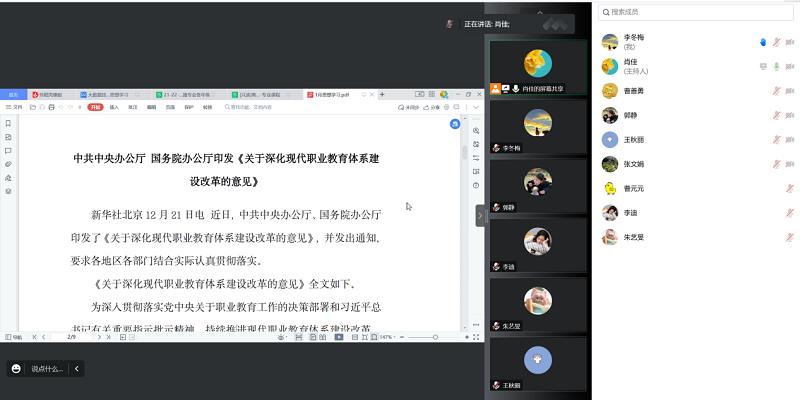Click the bookmark icon in PDF sidebar
This screenshot has height=400, width=800.
click(x=8, y=124)
